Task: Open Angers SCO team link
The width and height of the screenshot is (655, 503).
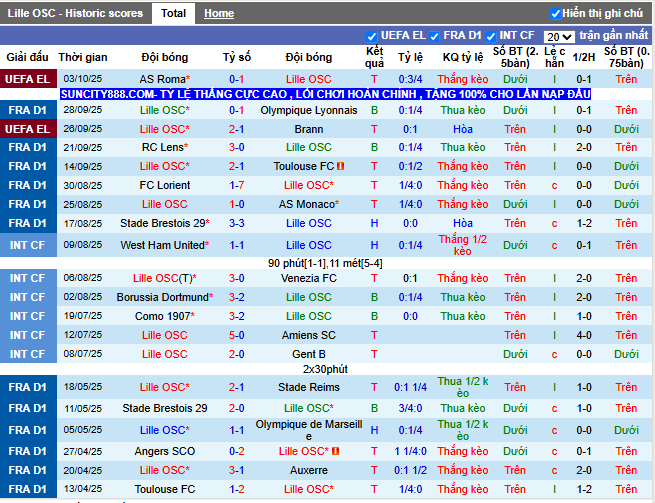Action: tap(165, 451)
